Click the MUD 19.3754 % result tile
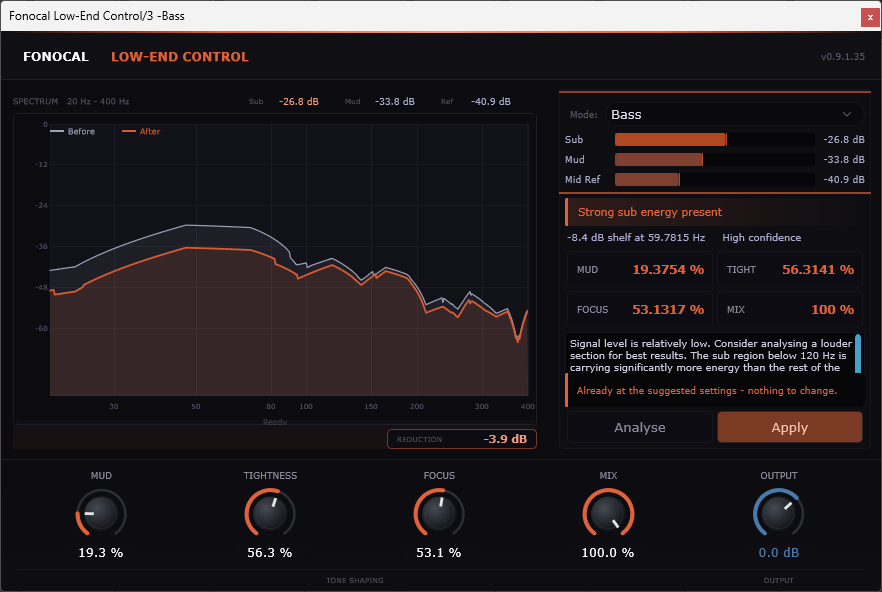This screenshot has height=592, width=882. 640,270
